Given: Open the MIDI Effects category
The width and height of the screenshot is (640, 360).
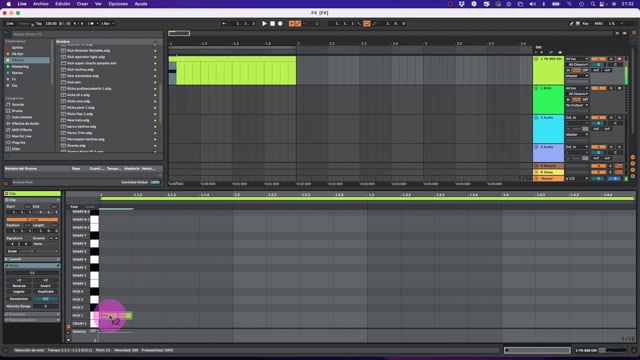Looking at the screenshot, I should pos(22,130).
